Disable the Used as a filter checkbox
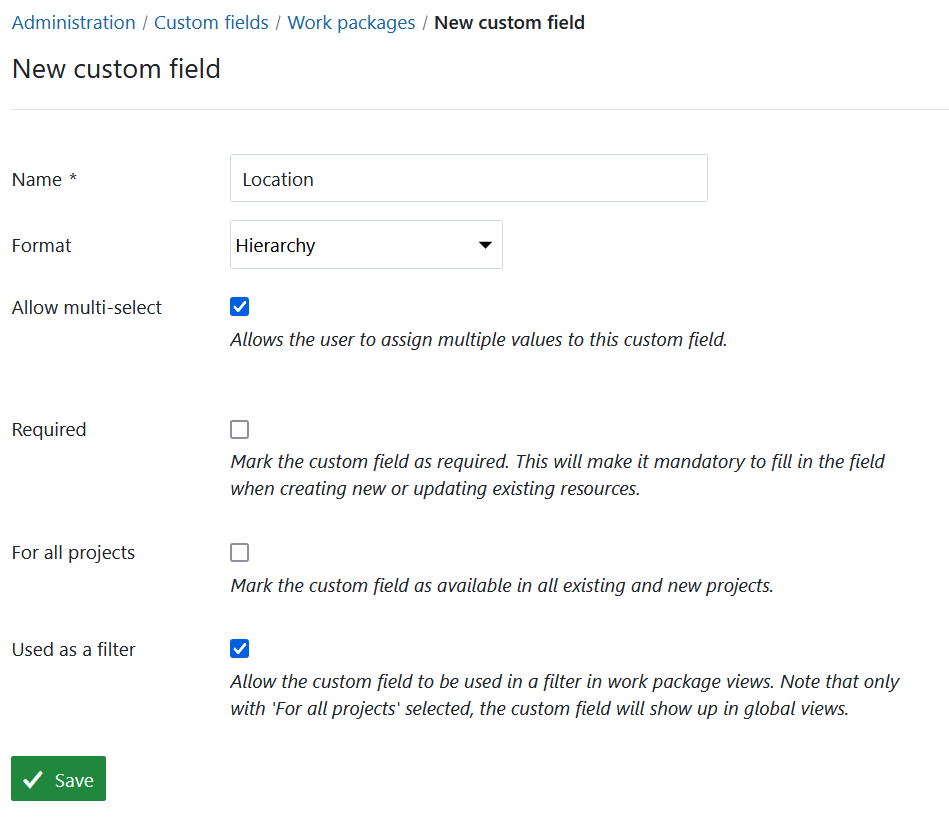This screenshot has height=817, width=949. 240,649
